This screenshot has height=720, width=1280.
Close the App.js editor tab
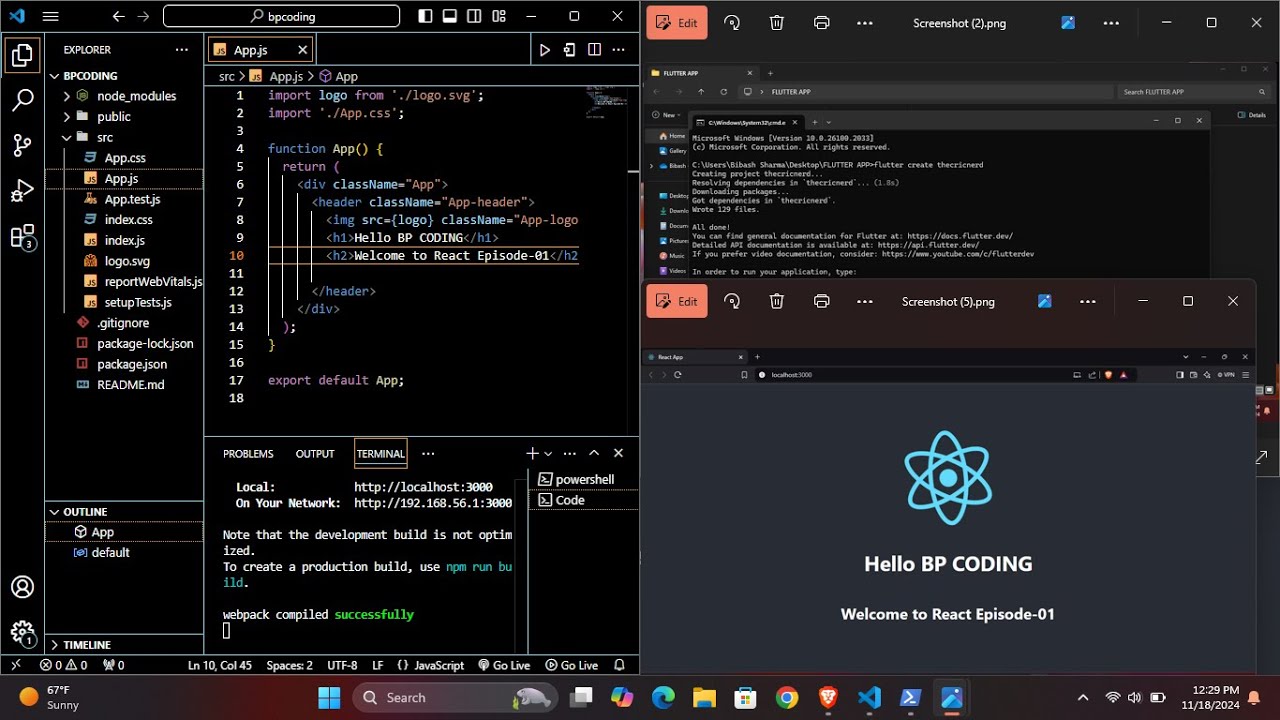coord(302,50)
